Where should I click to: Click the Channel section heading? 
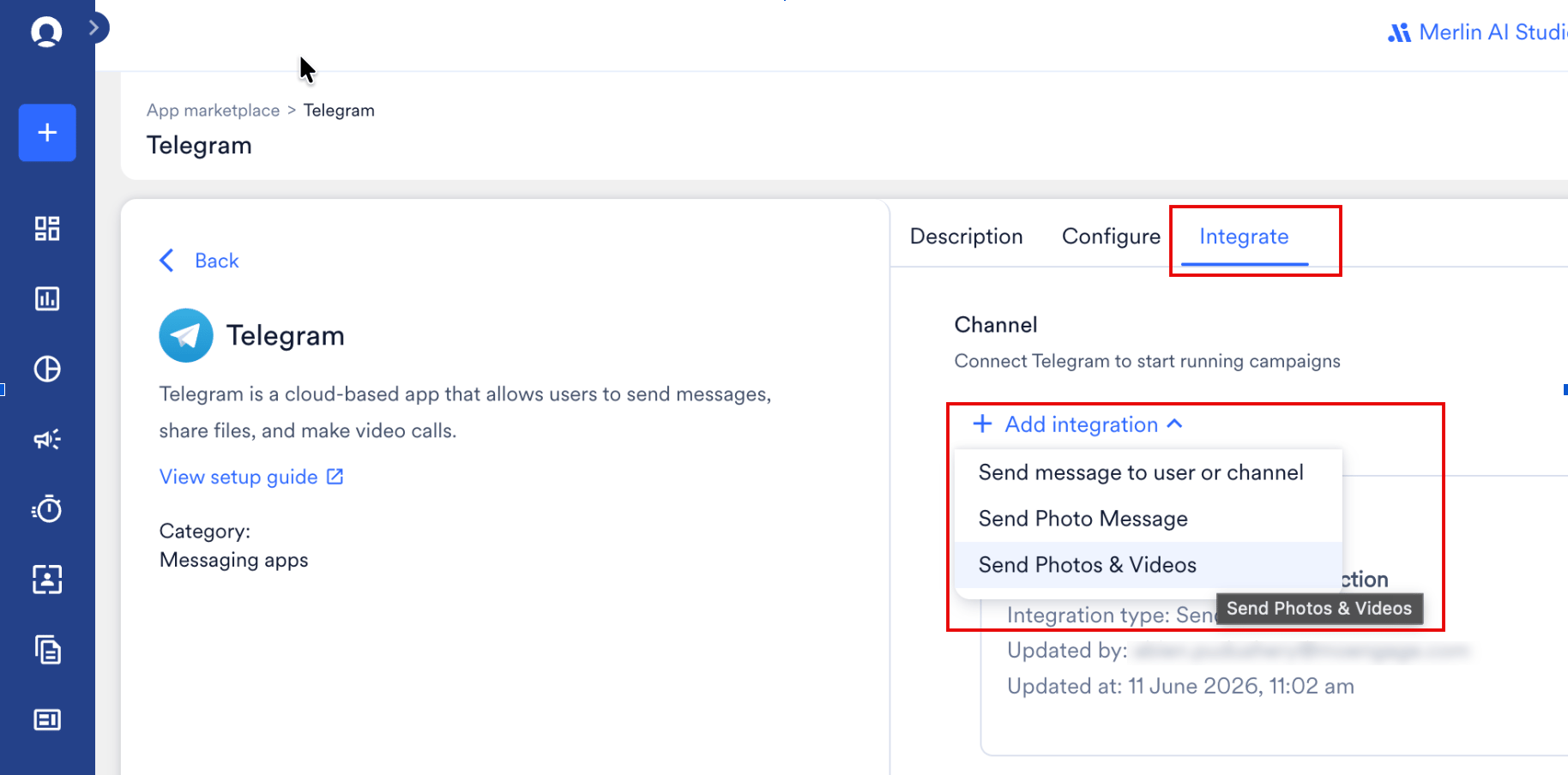pyautogui.click(x=996, y=325)
